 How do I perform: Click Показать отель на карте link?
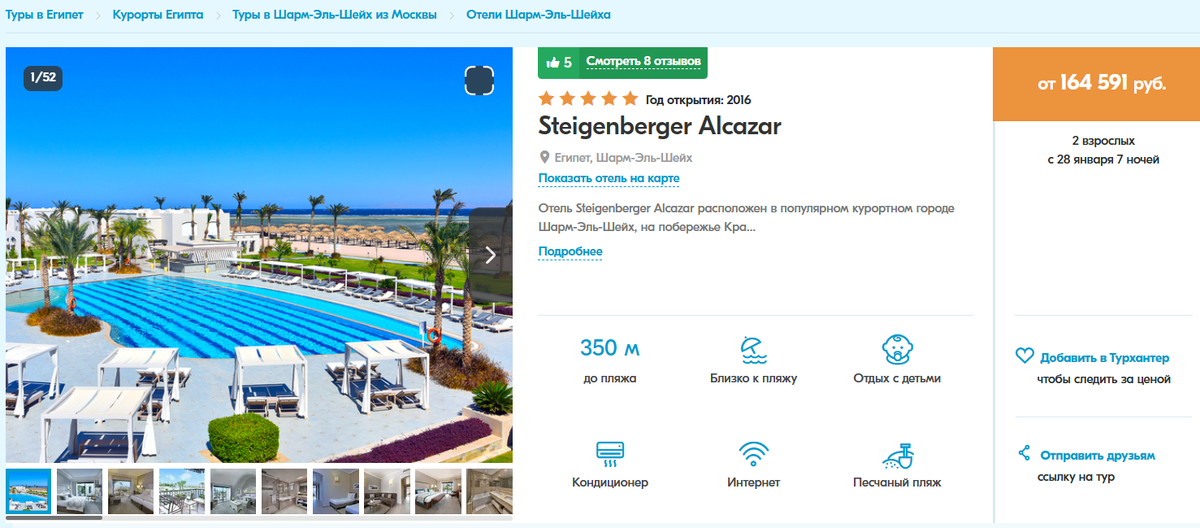609,179
